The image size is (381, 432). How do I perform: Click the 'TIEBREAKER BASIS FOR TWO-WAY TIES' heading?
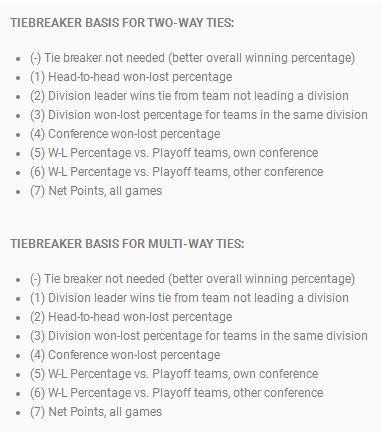click(122, 23)
